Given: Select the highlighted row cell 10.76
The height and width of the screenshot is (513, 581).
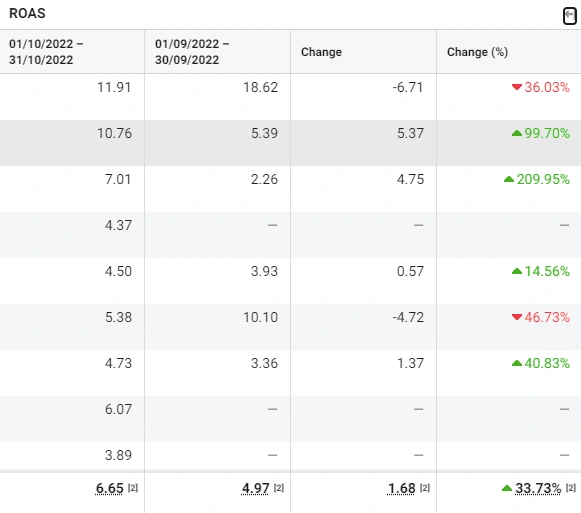Looking at the screenshot, I should pyautogui.click(x=72, y=143).
